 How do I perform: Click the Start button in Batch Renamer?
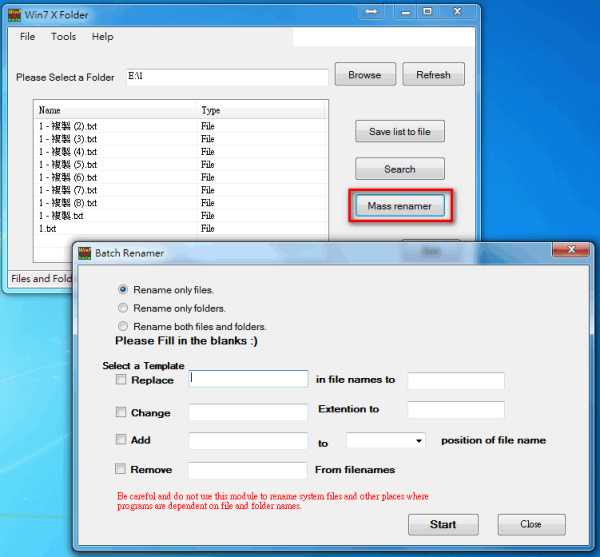coord(443,524)
